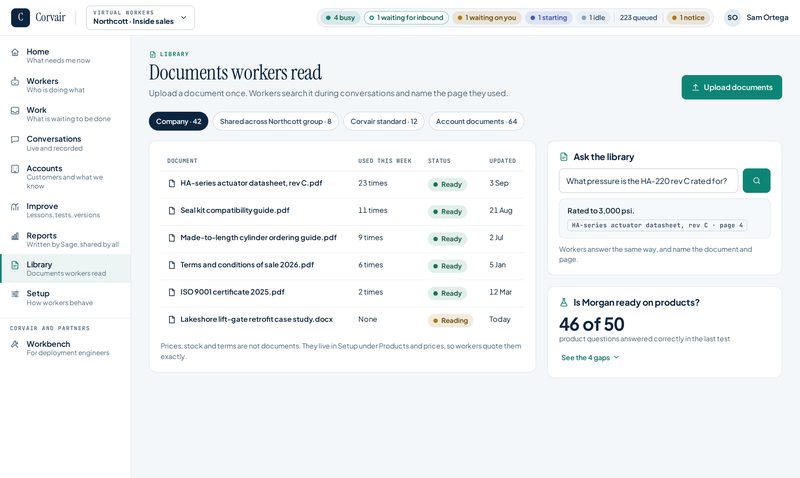Screen dimensions: 800x478
Task: Click the file icon for HA-series actuator datasheet
Action: [x=172, y=183]
